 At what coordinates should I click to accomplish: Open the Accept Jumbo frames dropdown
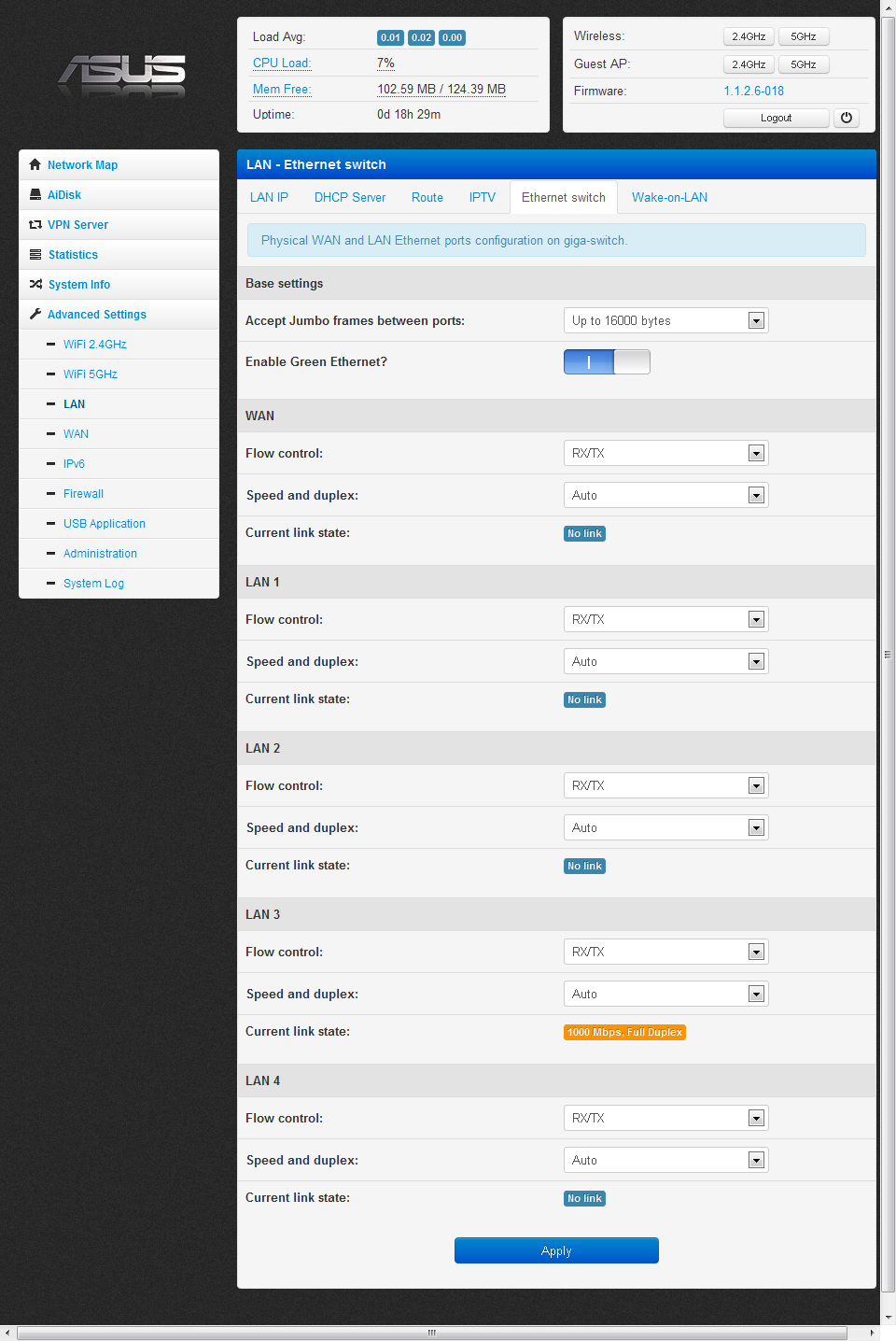click(x=665, y=321)
